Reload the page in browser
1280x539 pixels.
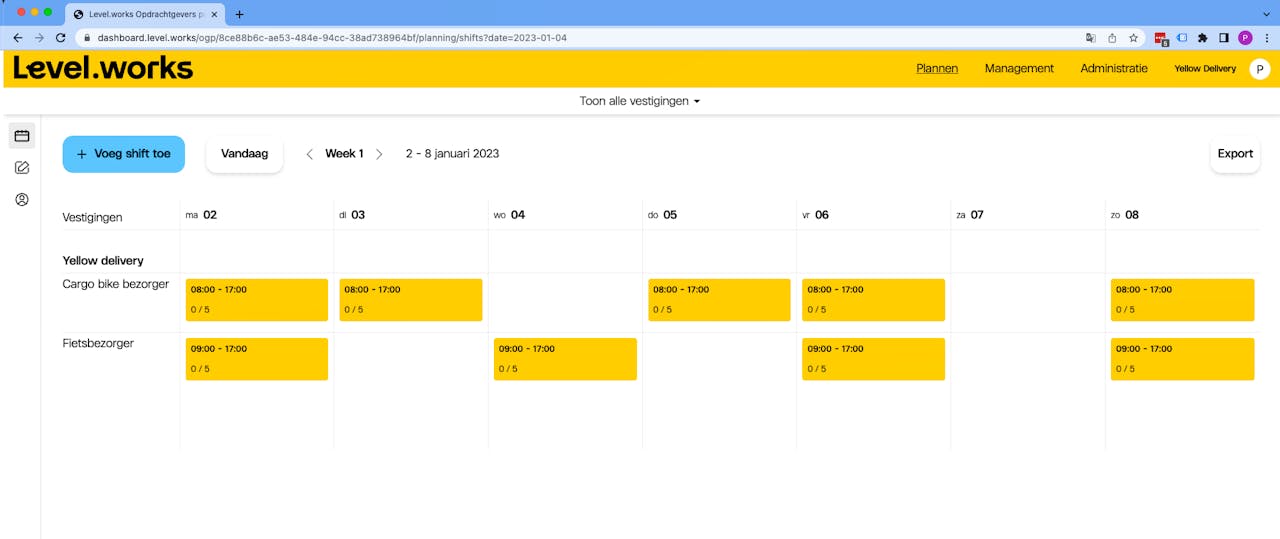[x=61, y=37]
